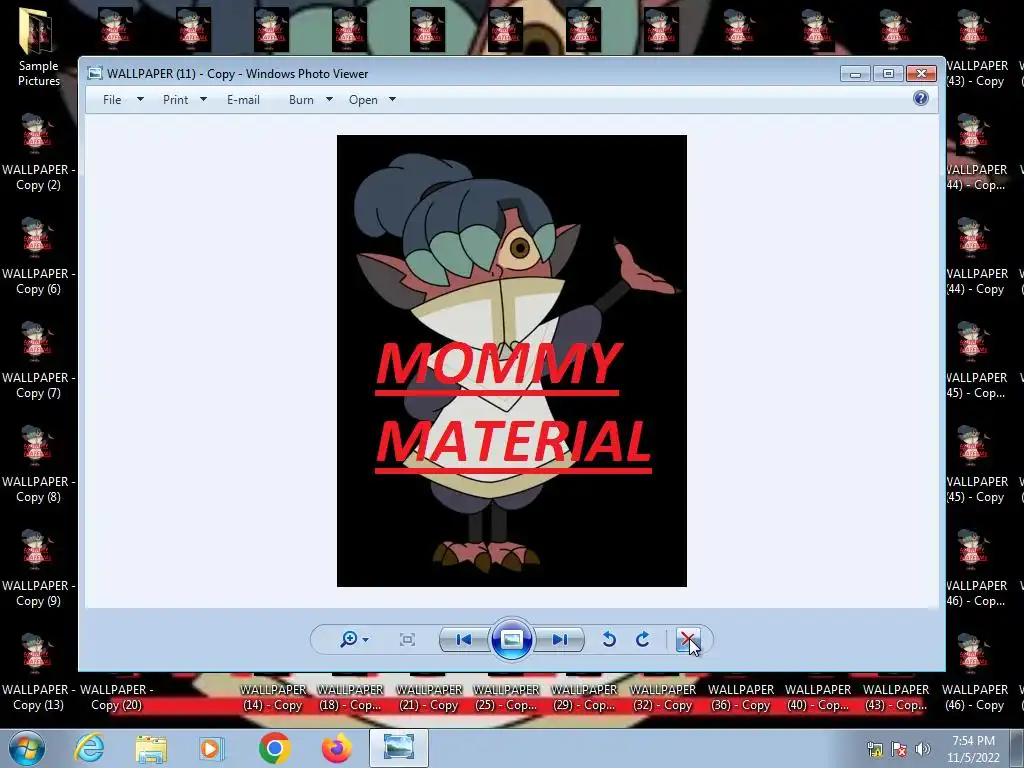Click WALLPAPER - Copy (20) desktop label
Screen dimensions: 1024x768
116,697
